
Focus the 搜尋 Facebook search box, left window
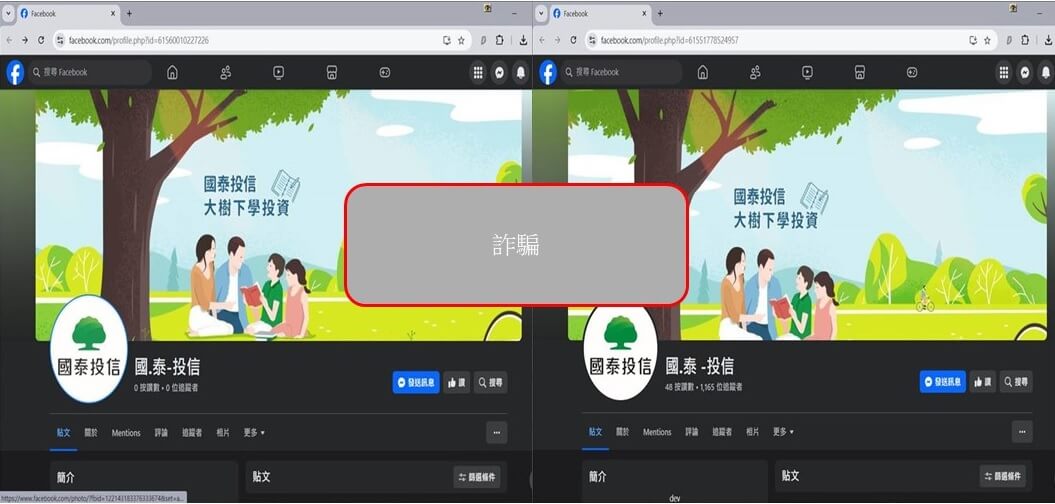click(x=90, y=73)
